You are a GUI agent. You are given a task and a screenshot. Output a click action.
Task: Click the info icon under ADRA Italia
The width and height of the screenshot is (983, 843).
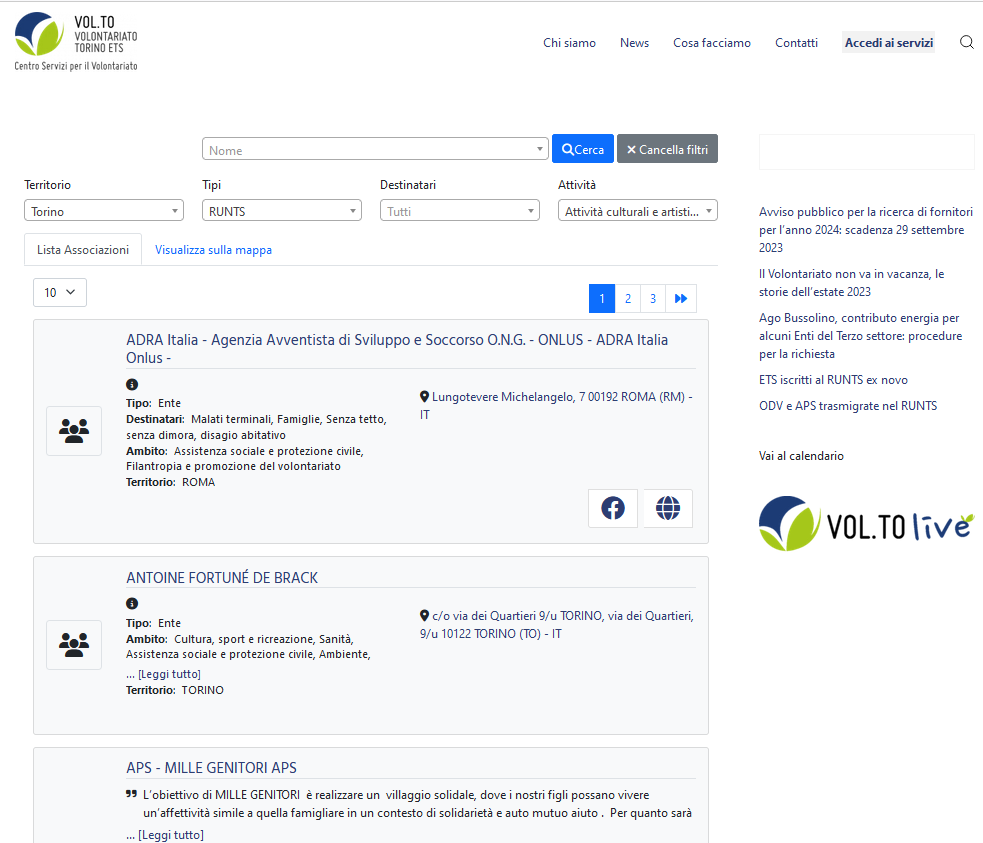click(132, 384)
